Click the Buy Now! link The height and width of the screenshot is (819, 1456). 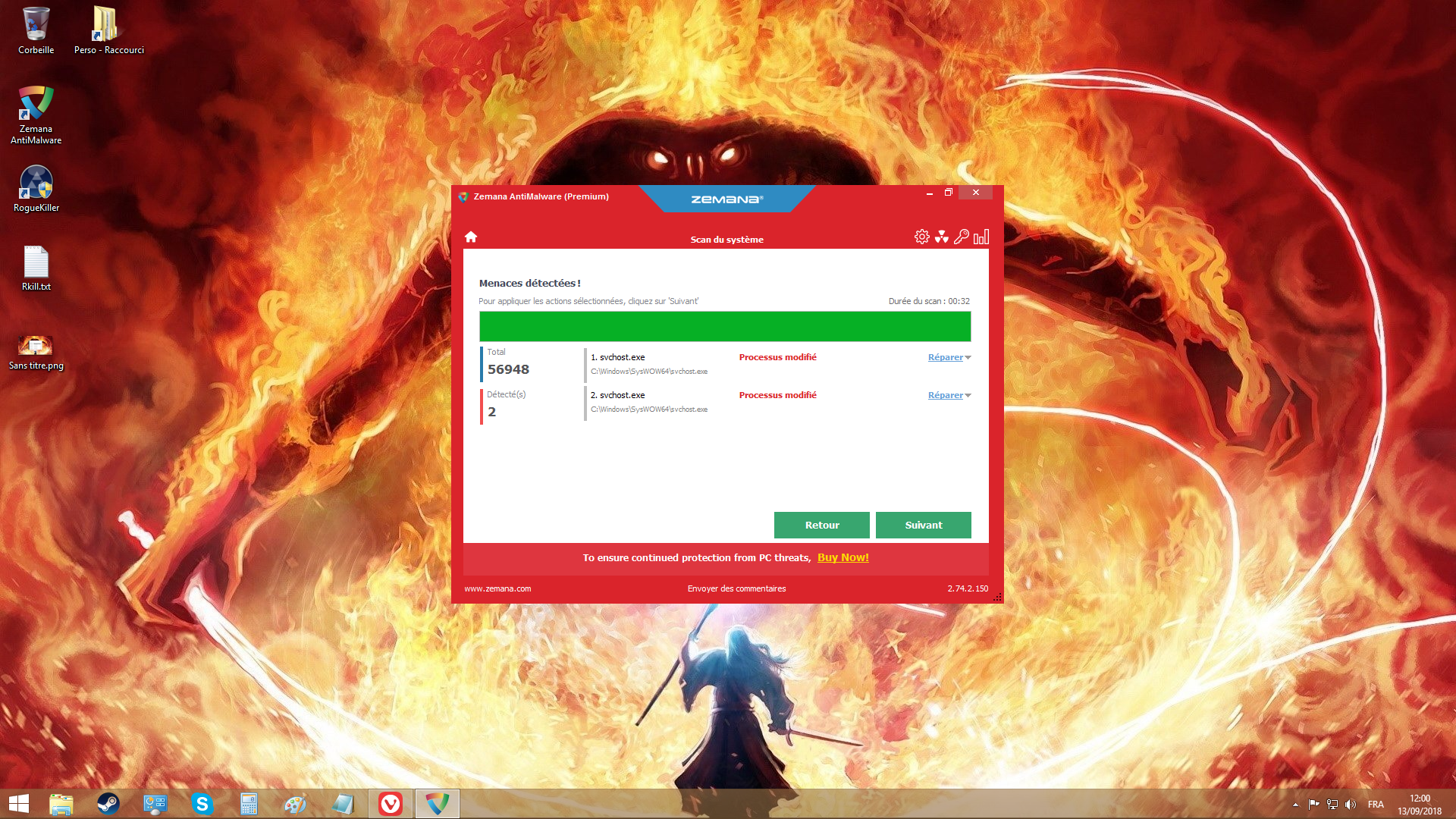843,557
